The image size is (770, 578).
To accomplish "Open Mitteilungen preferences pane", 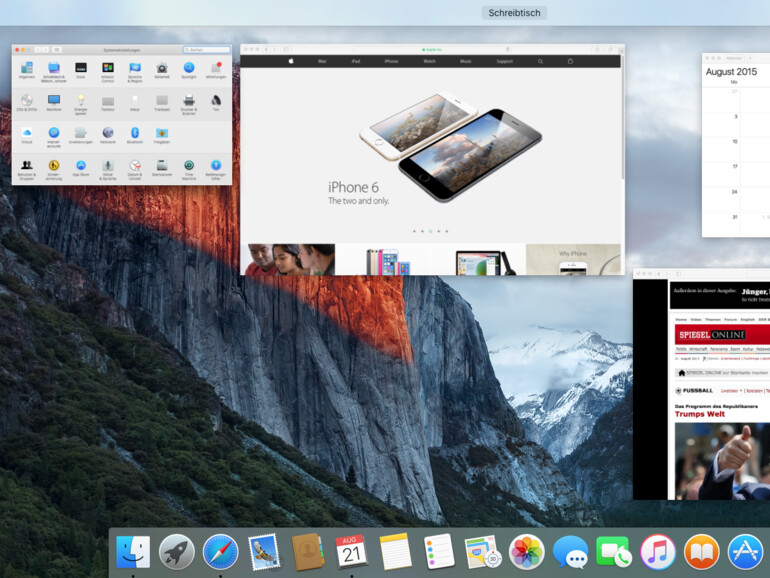I will [216, 70].
